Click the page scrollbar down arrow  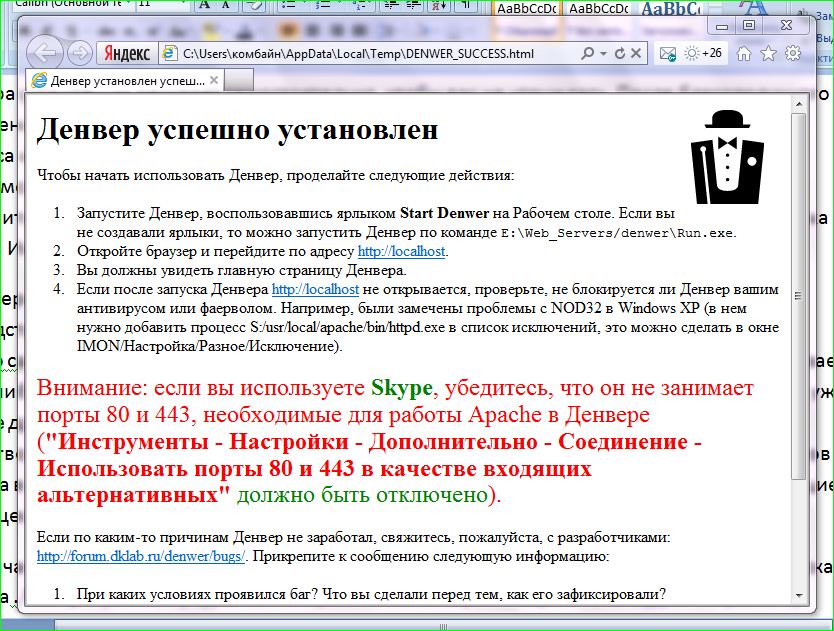tap(799, 595)
